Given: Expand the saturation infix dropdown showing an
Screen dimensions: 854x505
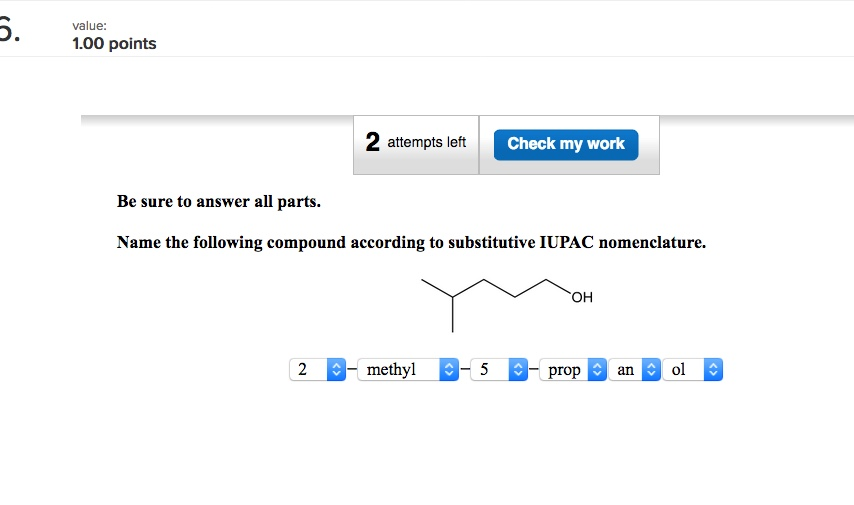Looking at the screenshot, I should click(627, 370).
